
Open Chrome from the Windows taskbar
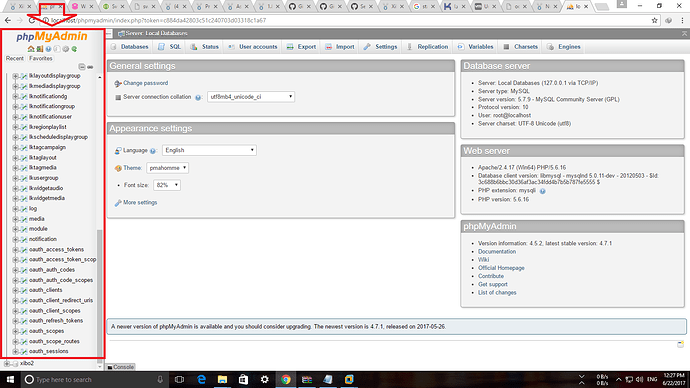[x=286, y=379]
